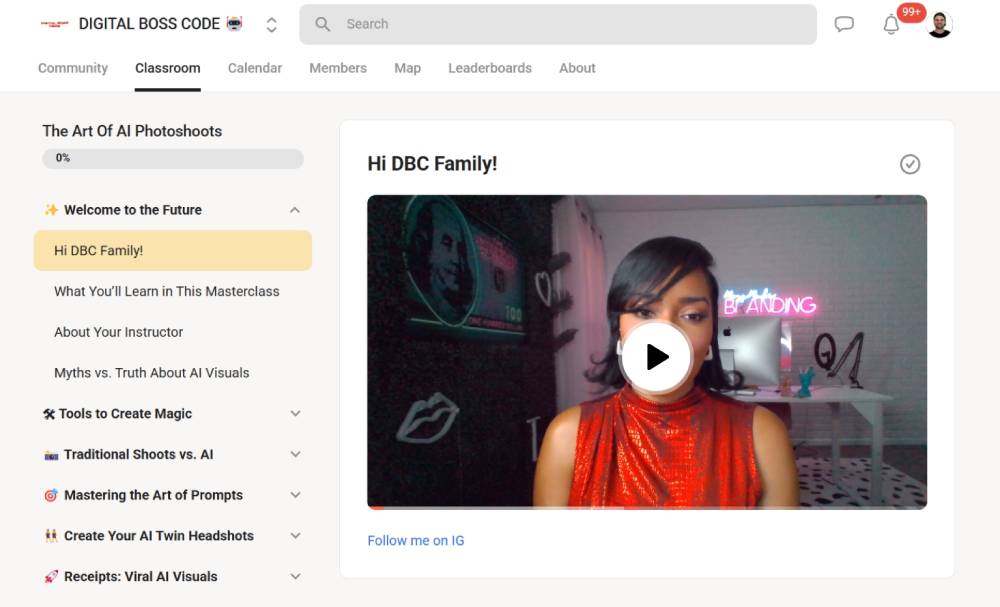The image size is (1000, 607).
Task: Click The Art Of AI Photoshoots title
Action: pyautogui.click(x=132, y=131)
